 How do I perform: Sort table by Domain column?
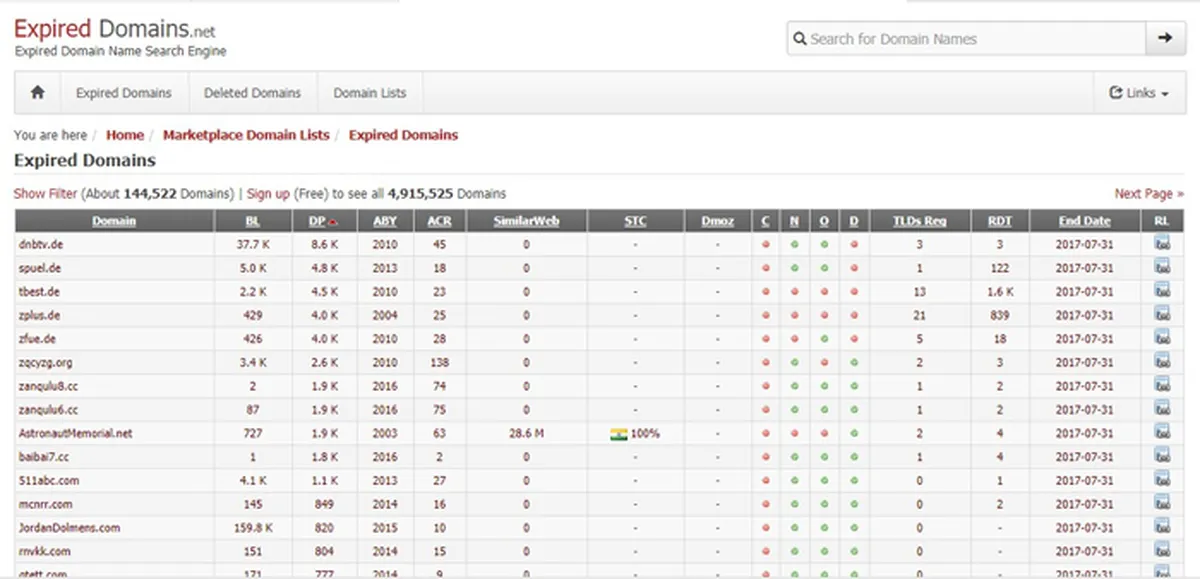pos(114,221)
